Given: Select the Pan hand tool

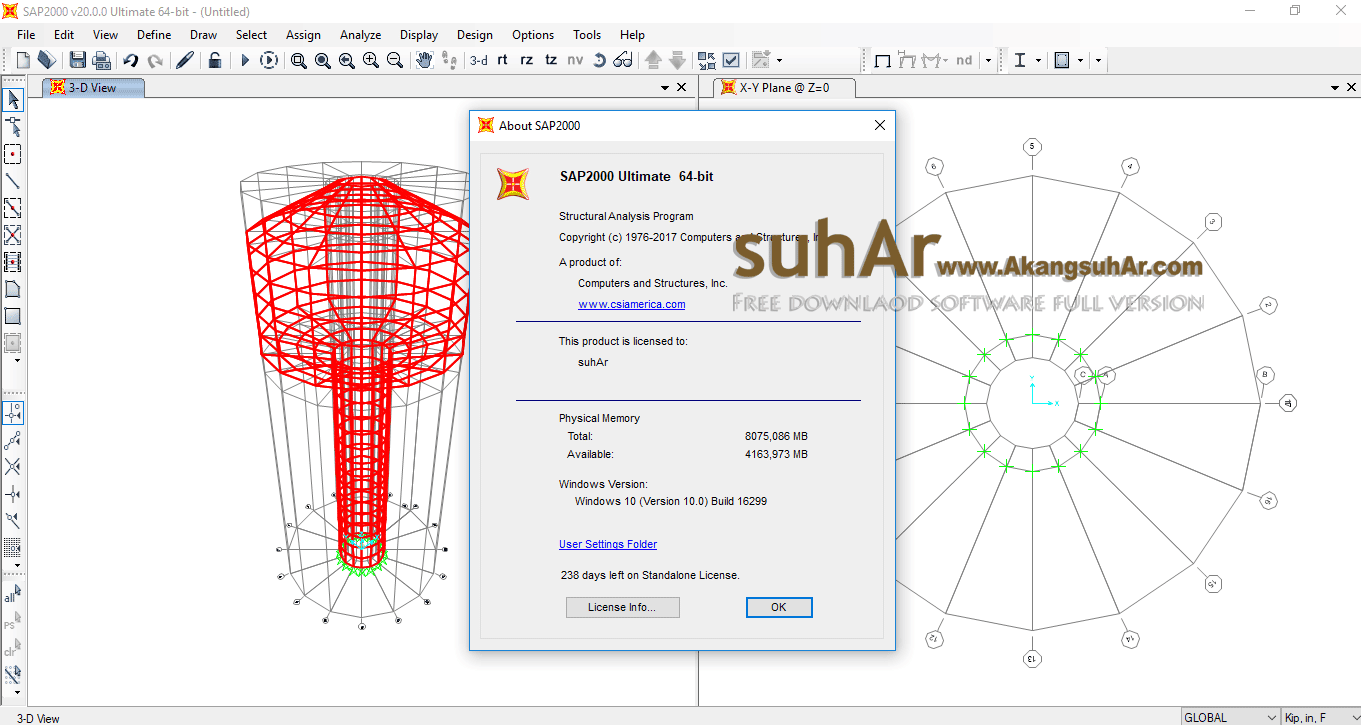Looking at the screenshot, I should (424, 60).
